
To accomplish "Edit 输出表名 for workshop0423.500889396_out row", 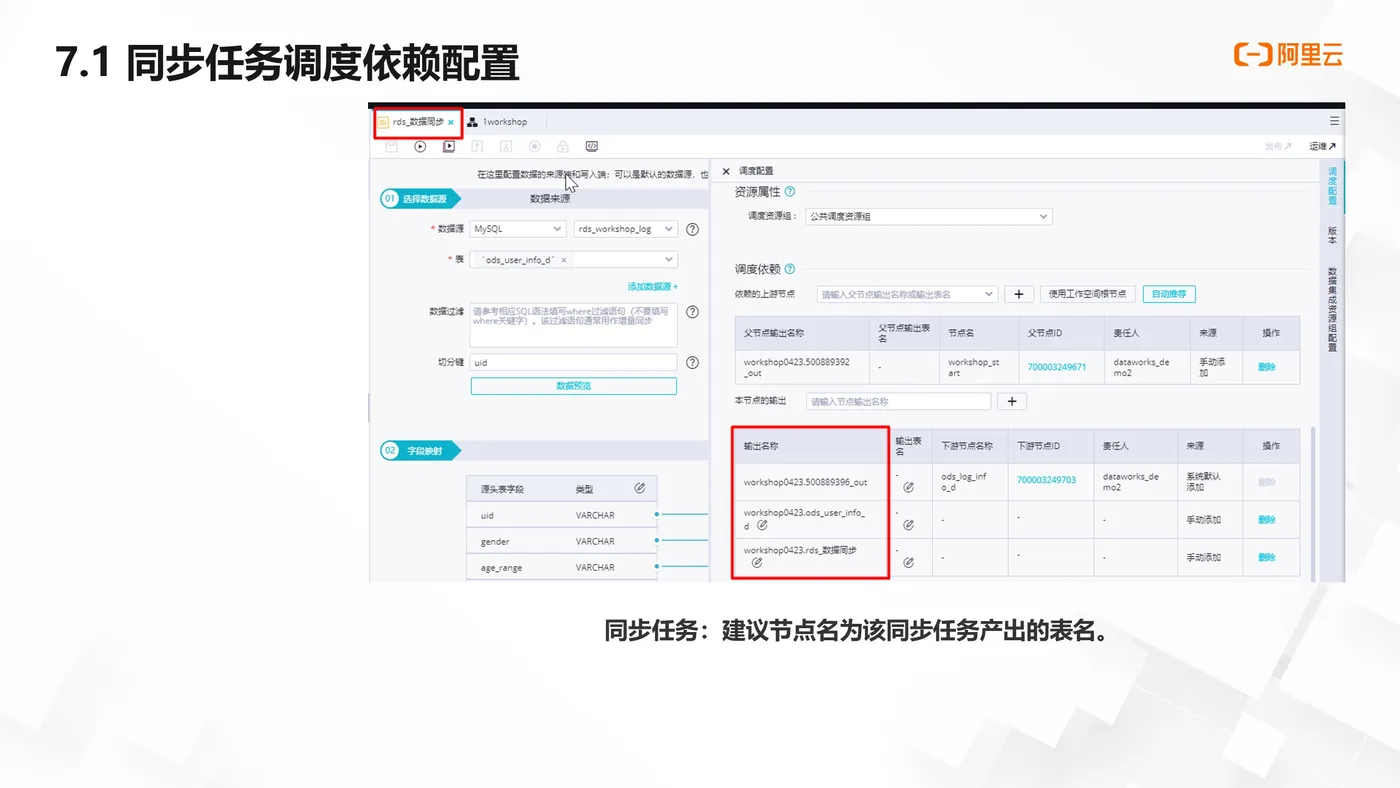I will (x=909, y=487).
